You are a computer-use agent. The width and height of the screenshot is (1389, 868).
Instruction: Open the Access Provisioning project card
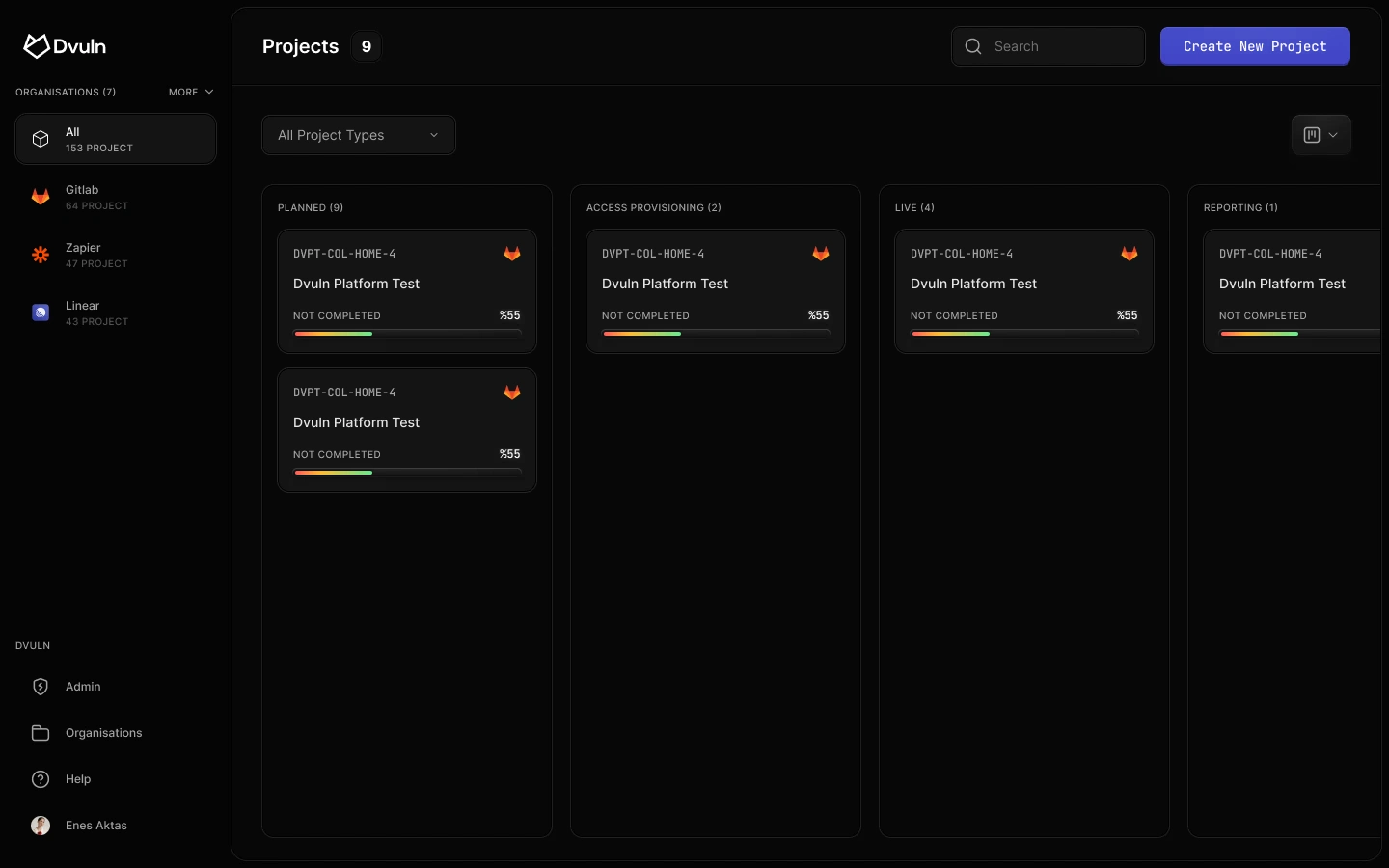click(715, 290)
